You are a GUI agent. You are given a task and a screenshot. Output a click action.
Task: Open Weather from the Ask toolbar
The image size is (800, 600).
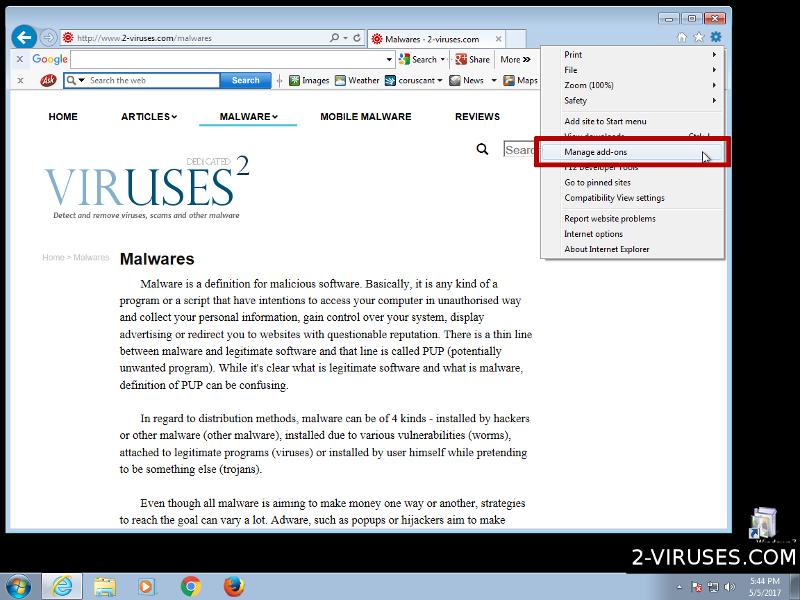coord(357,80)
